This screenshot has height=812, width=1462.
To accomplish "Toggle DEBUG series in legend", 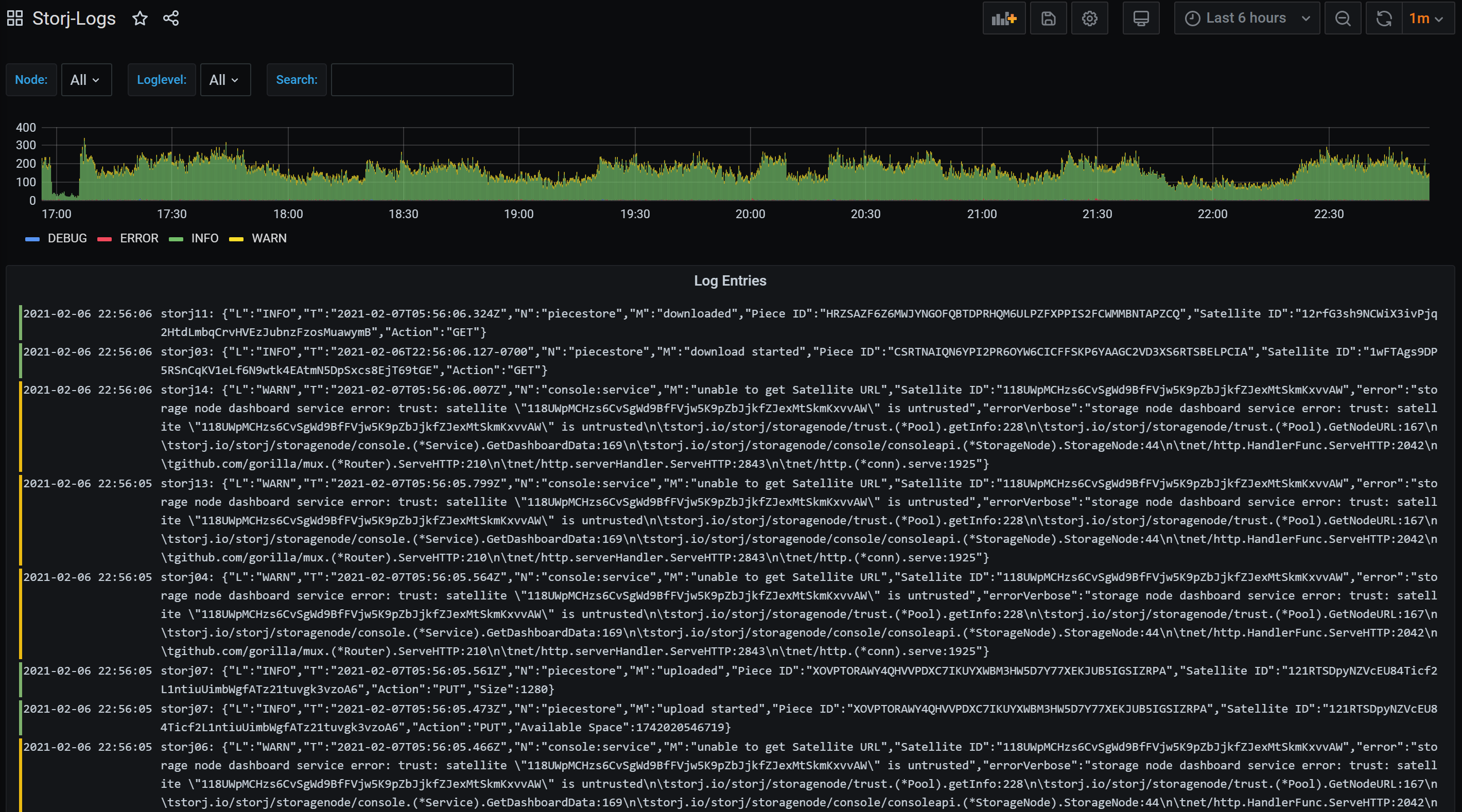I will point(67,238).
